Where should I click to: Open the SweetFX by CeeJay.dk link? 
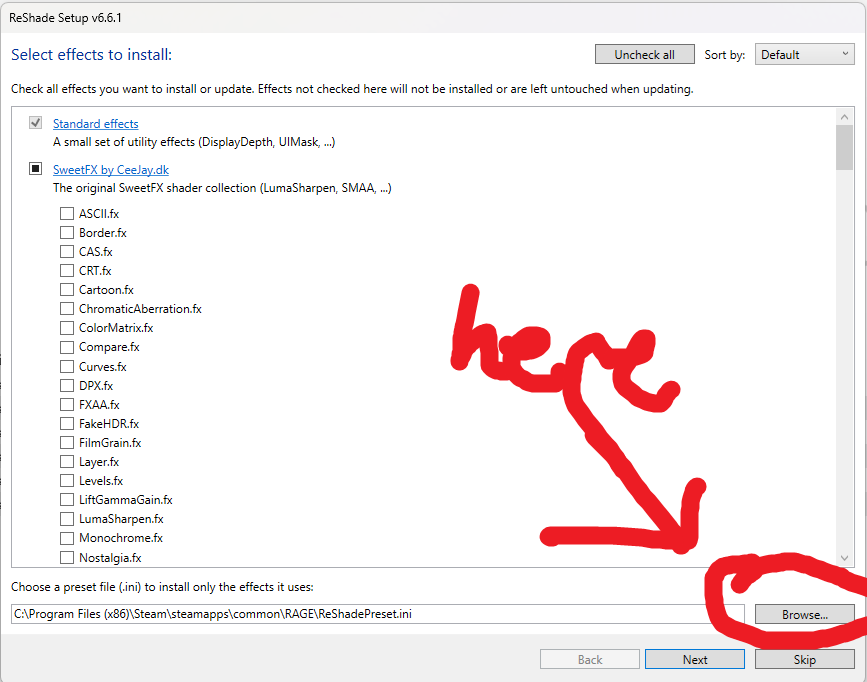click(110, 170)
